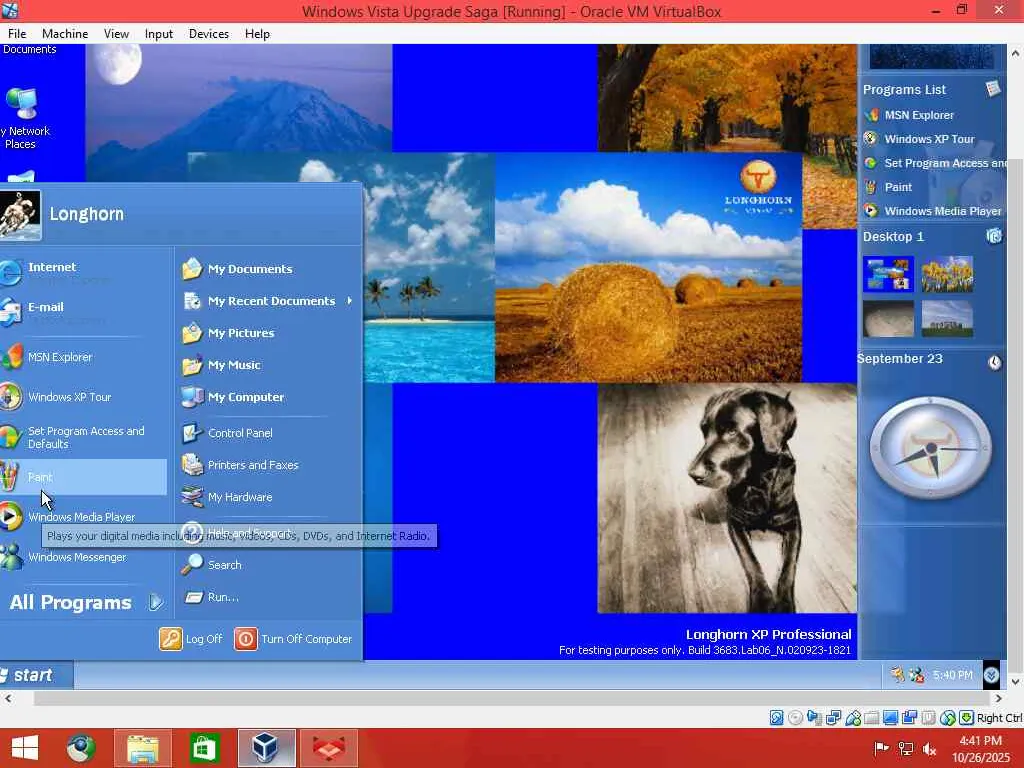Click host muted volume tray icon
This screenshot has height=768, width=1024.
click(x=929, y=748)
